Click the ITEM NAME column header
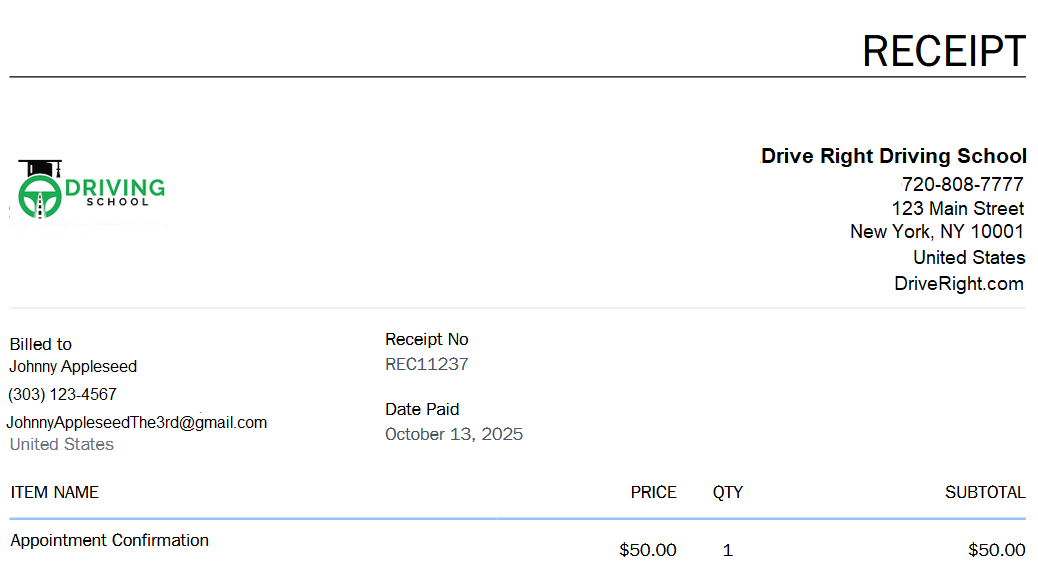 click(x=55, y=492)
